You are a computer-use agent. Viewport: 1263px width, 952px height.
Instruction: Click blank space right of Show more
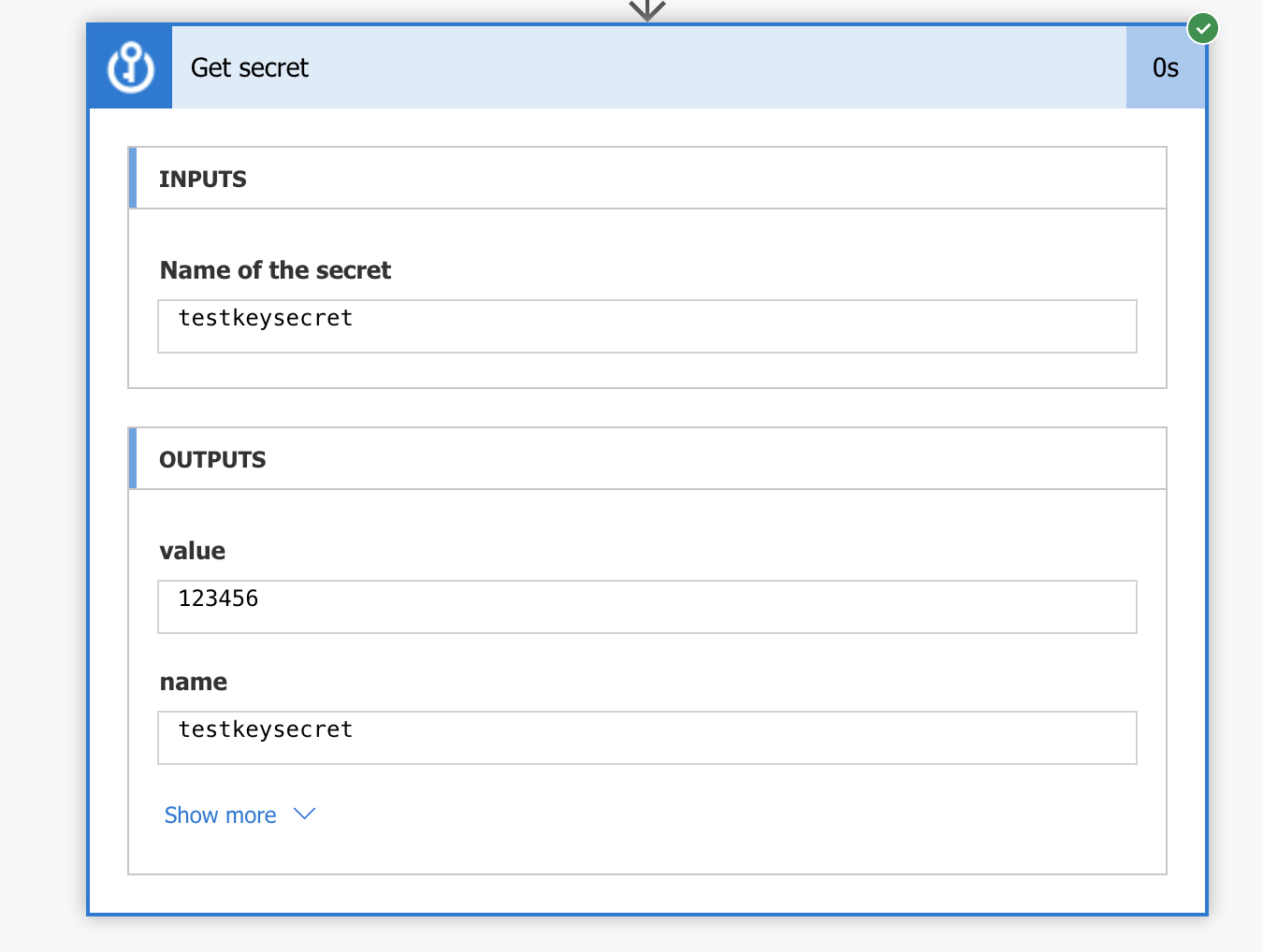(730, 815)
